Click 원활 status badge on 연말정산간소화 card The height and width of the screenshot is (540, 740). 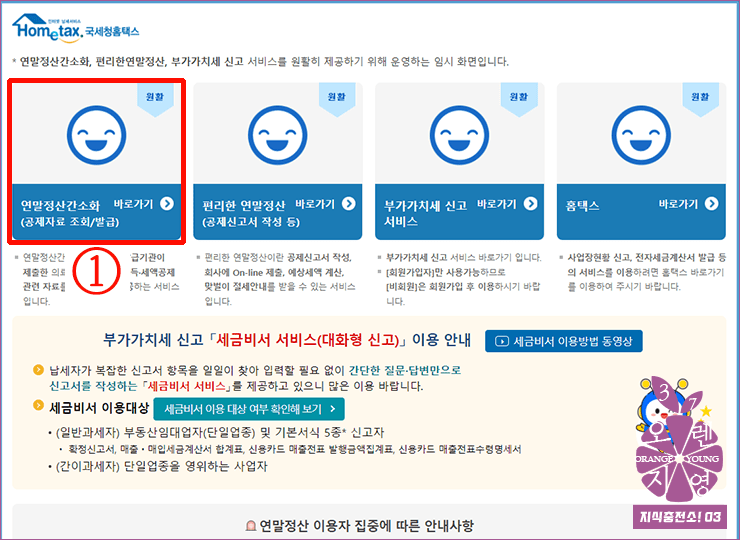[155, 99]
